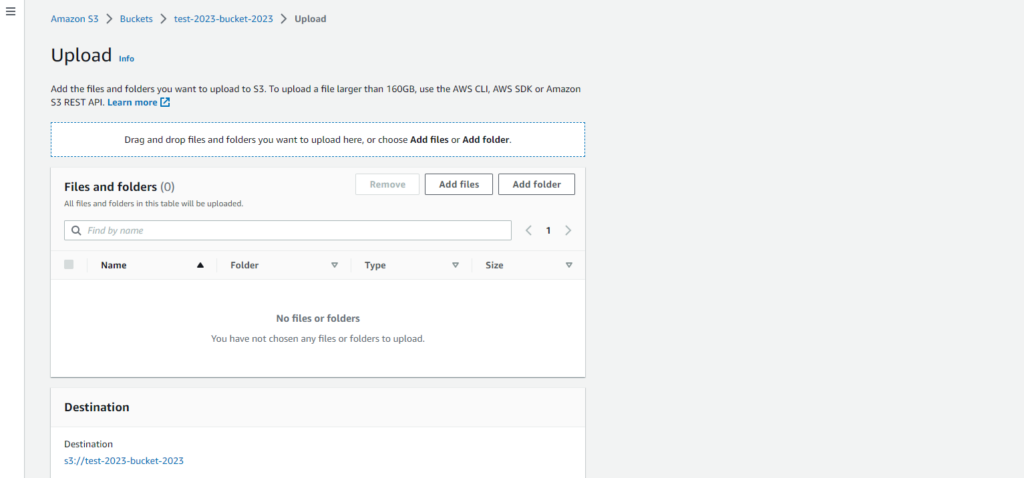Viewport: 1024px width, 478px height.
Task: Open the Learn more external link icon
Action: (x=165, y=103)
